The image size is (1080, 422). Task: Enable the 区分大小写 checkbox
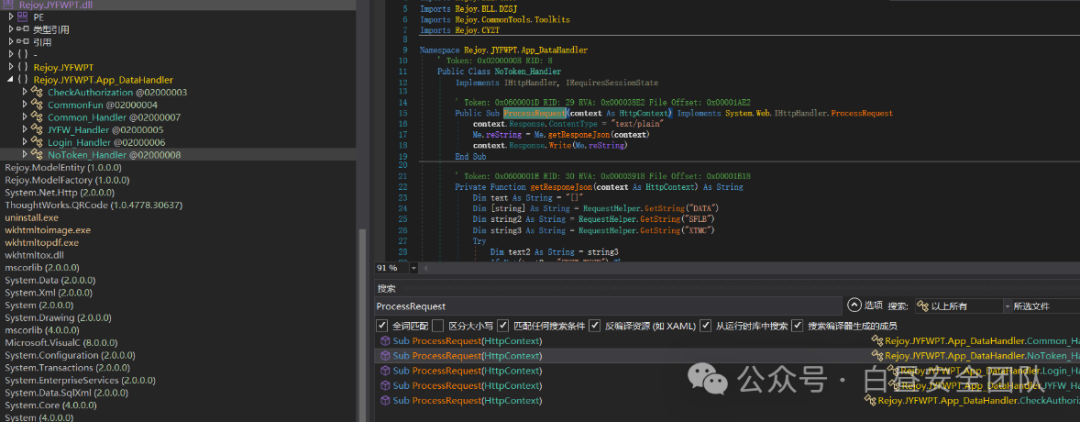click(437, 326)
